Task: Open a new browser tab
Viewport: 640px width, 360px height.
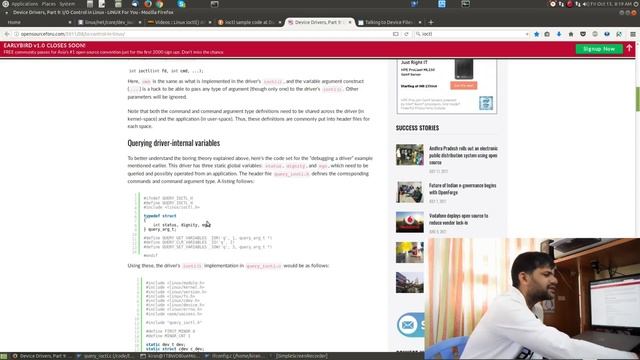Action: click(431, 22)
